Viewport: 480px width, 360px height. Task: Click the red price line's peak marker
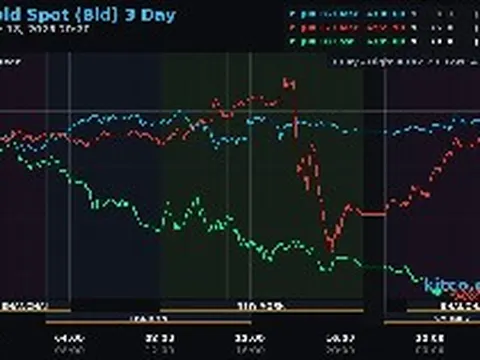[289, 83]
